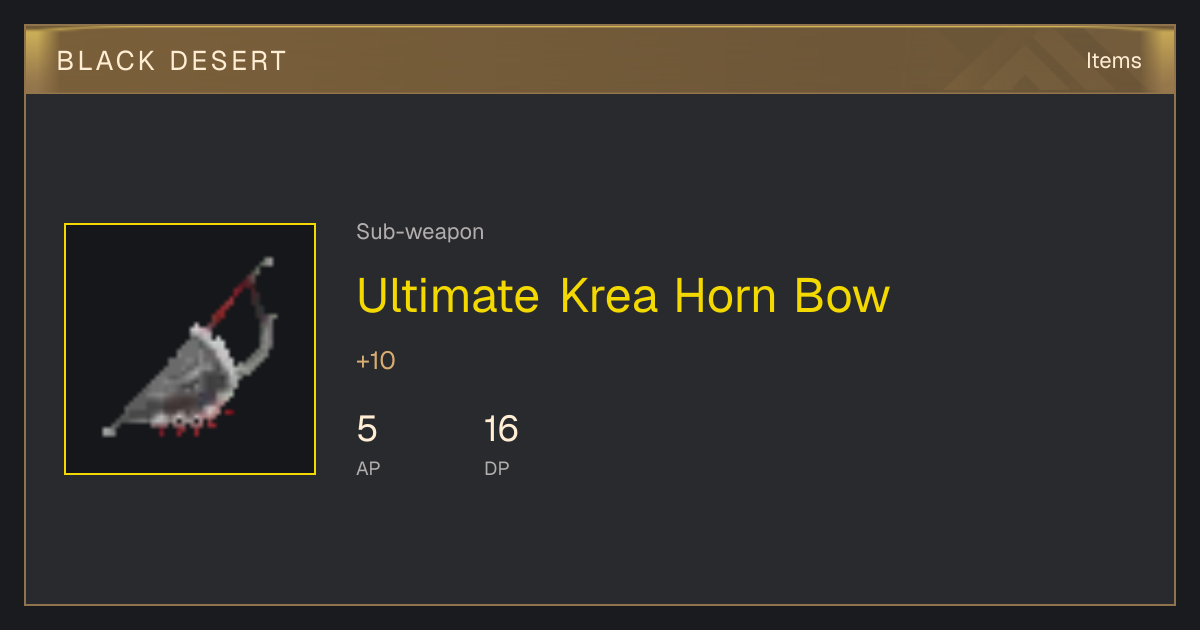The width and height of the screenshot is (1200, 630).
Task: Click the Ultimate Krea Horn Bow item icon
Action: tap(190, 349)
